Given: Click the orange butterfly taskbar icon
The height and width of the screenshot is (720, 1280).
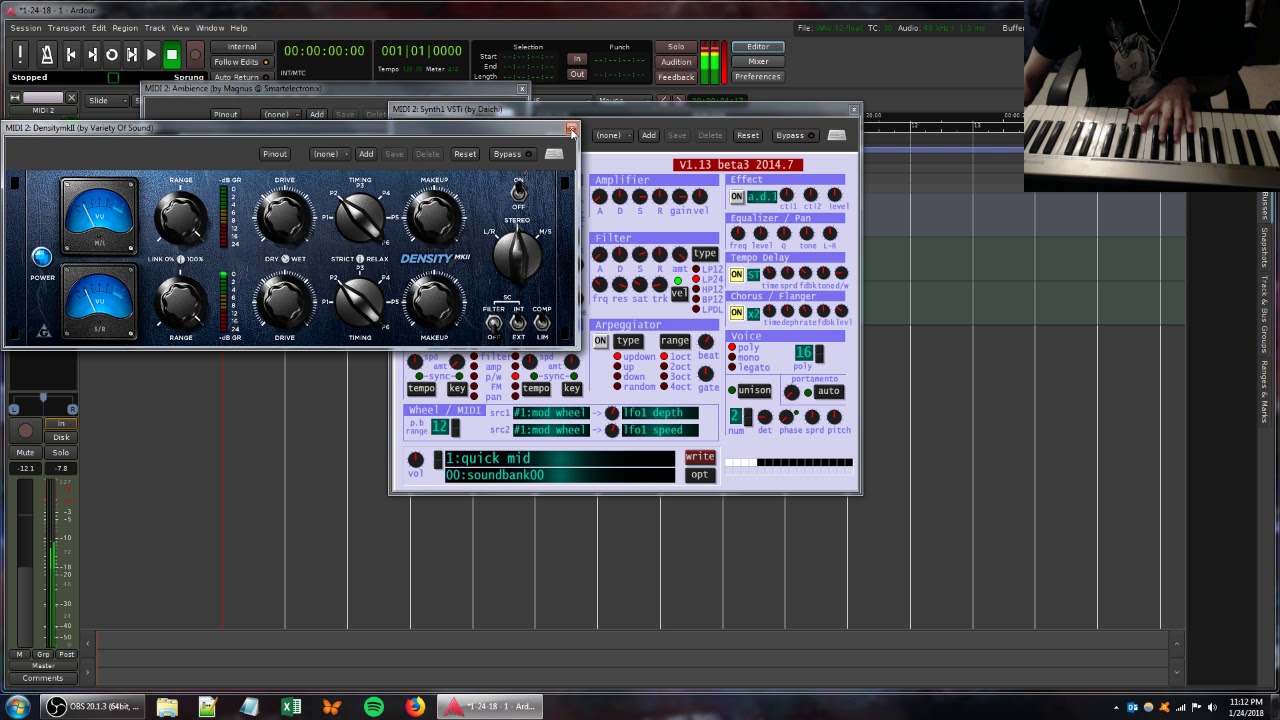Looking at the screenshot, I should (332, 707).
